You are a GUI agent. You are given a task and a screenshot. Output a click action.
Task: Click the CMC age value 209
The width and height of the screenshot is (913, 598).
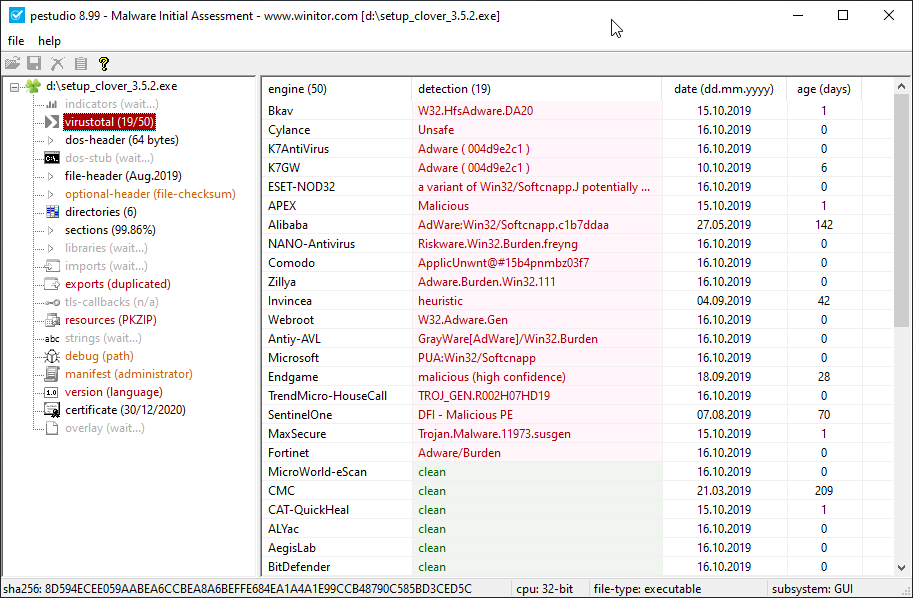point(823,491)
